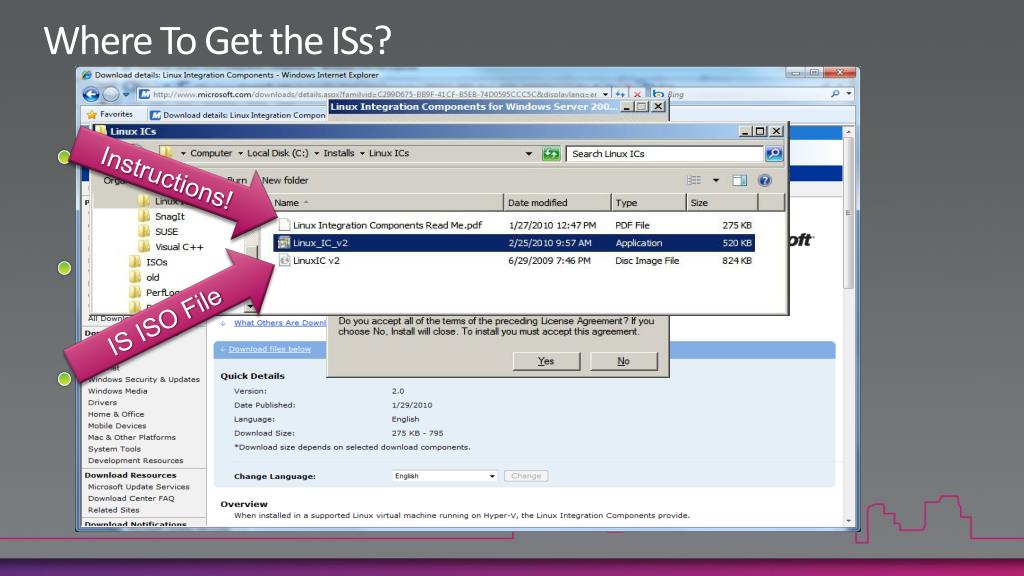Click the green refresh button in Linux ICs window
The width and height of the screenshot is (1024, 576).
tap(551, 153)
